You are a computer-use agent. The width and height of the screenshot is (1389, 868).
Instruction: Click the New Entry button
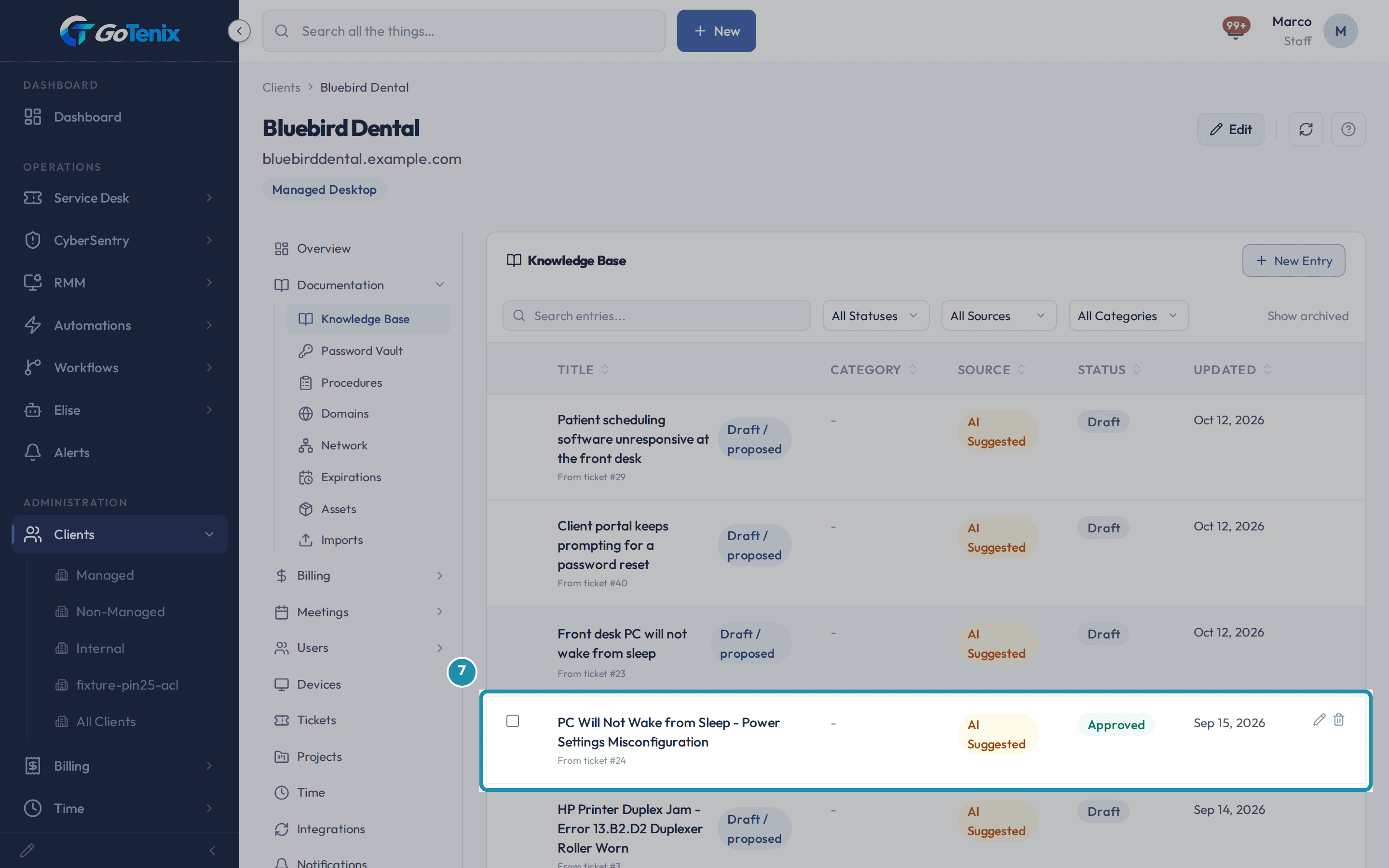1294,260
